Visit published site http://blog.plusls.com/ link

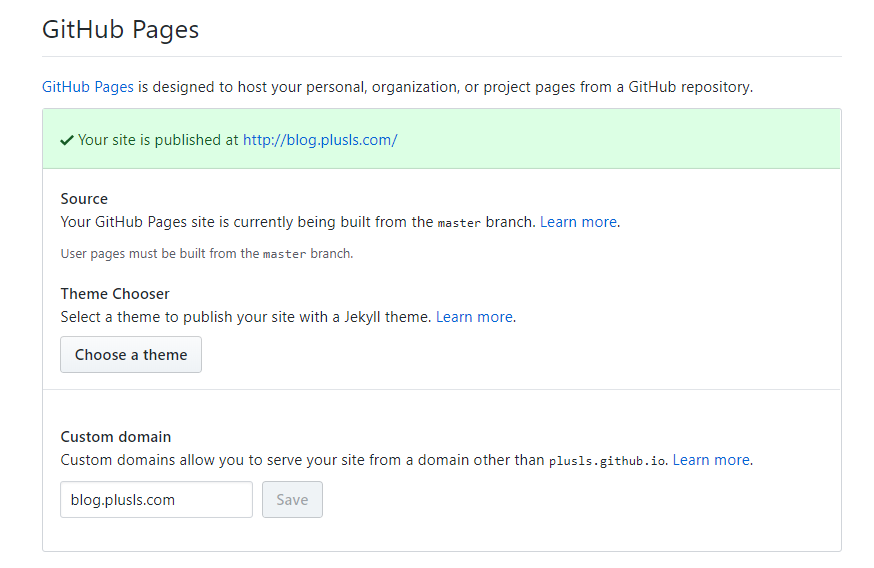[x=320, y=140]
